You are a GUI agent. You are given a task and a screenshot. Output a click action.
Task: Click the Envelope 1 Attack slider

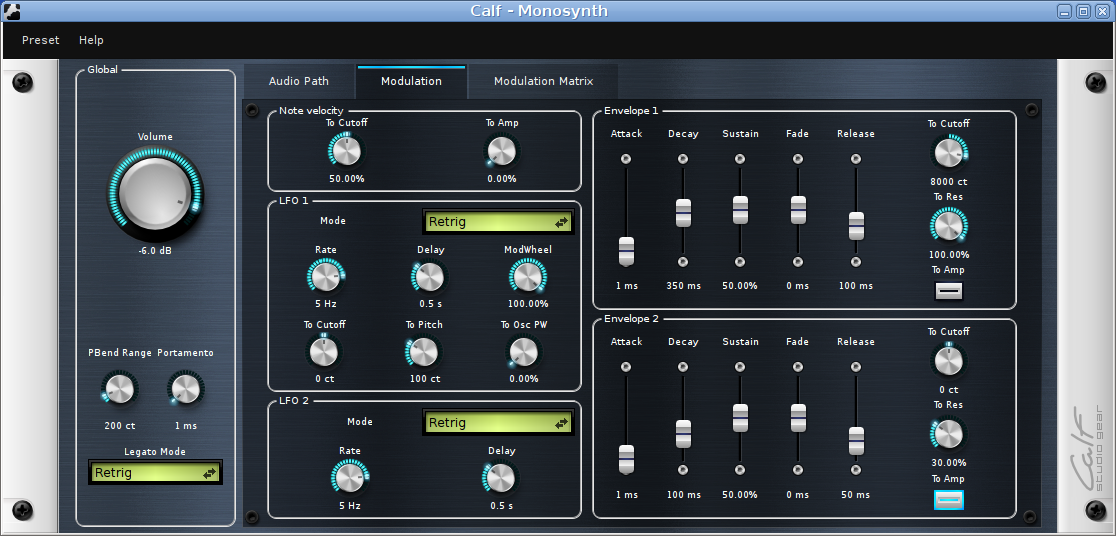(626, 211)
